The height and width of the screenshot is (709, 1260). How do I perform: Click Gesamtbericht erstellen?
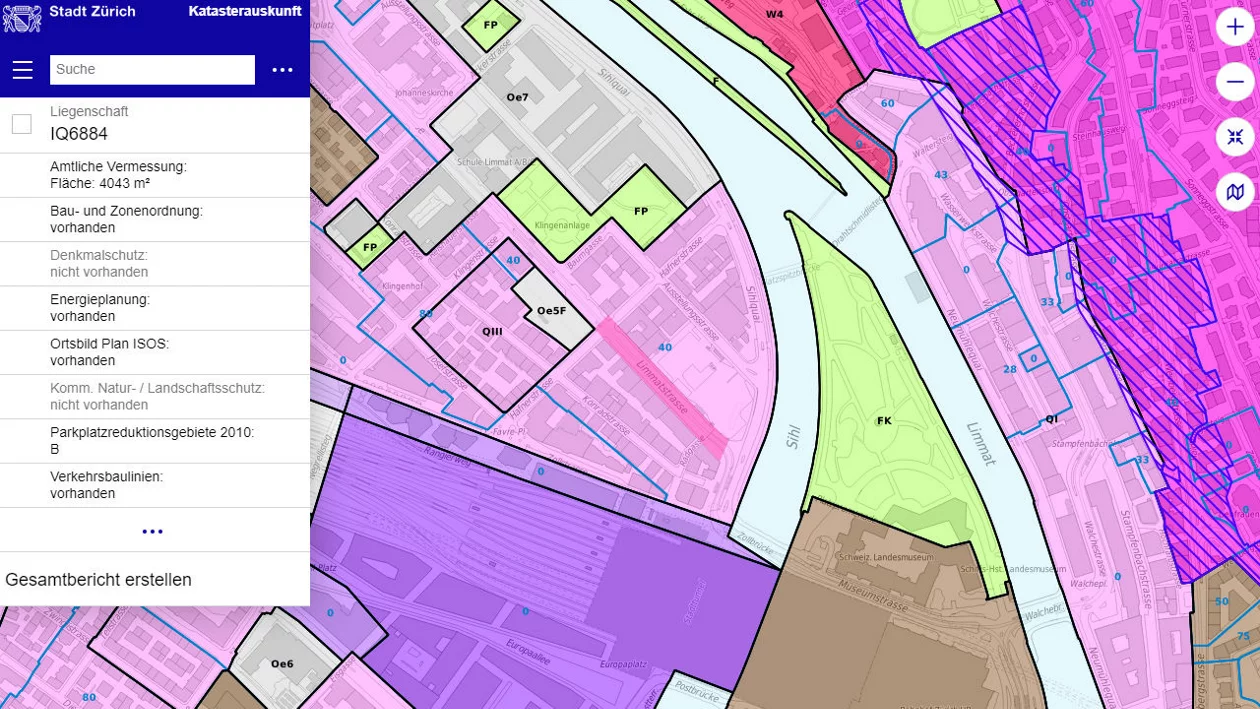[98, 580]
